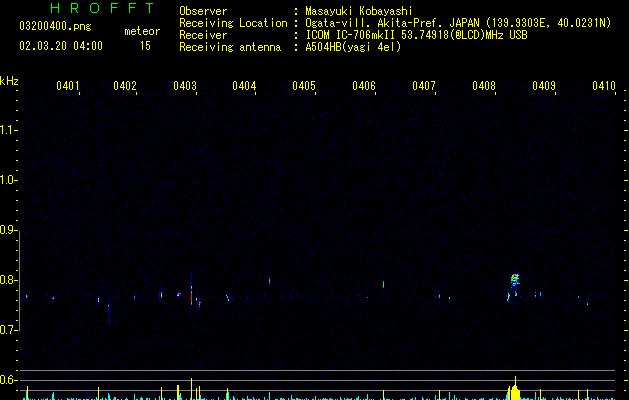
Task: Click the date stamp 02.03.20 04:00
Action: [61, 46]
